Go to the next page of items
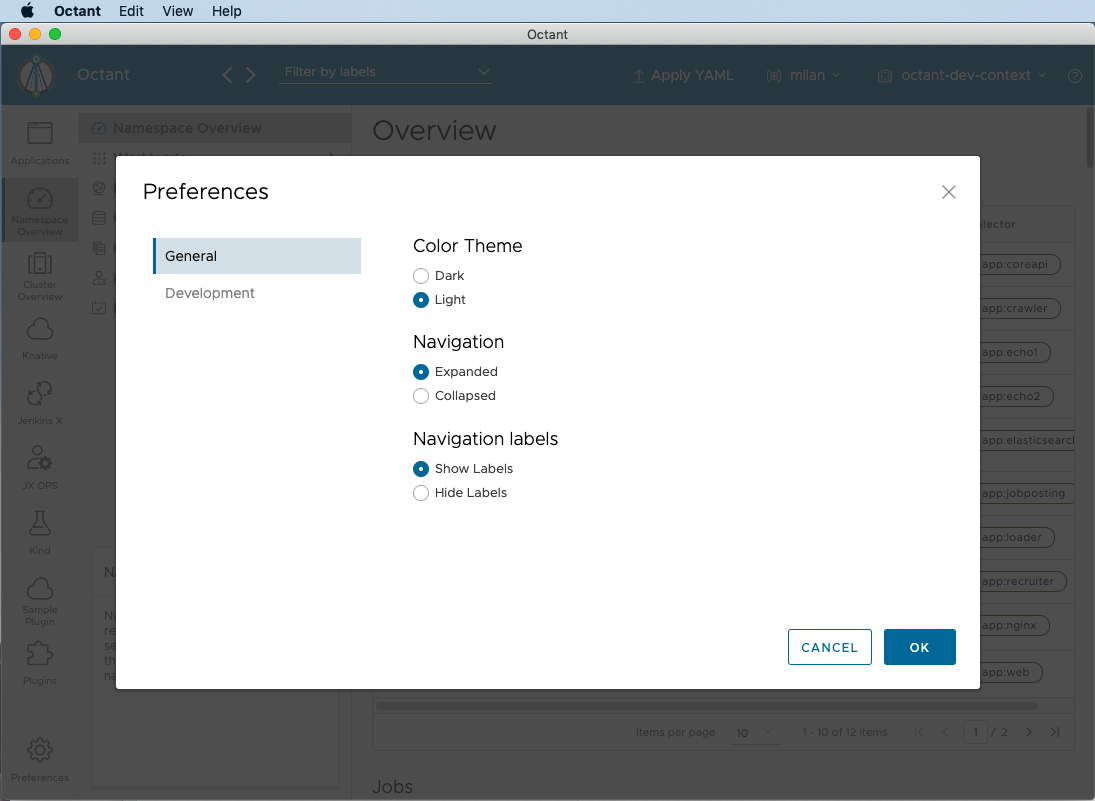Screen dimensions: 1095x801 pyautogui.click(x=1028, y=732)
